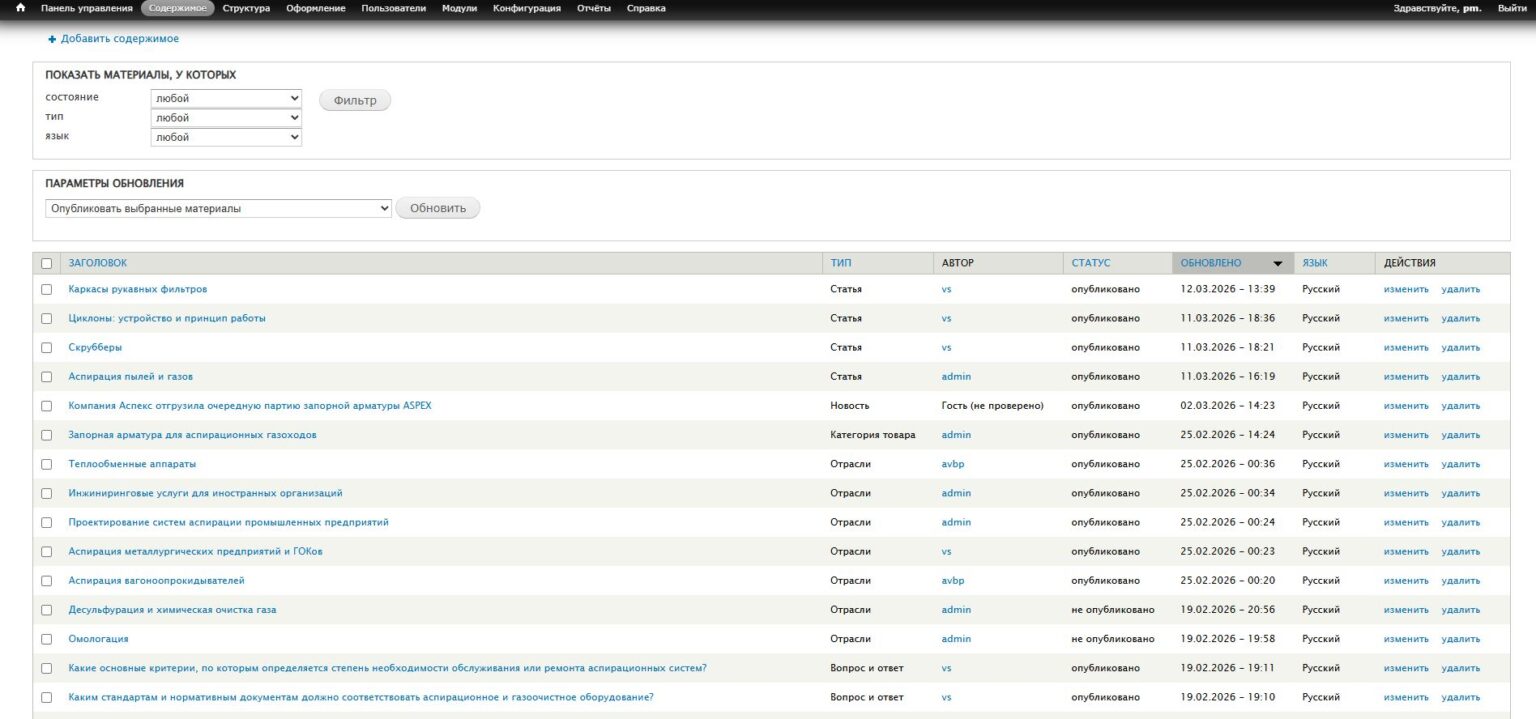Click изменить for Каркасы рукавных фильтров
Image resolution: width=1536 pixels, height=719 pixels.
pos(1406,289)
